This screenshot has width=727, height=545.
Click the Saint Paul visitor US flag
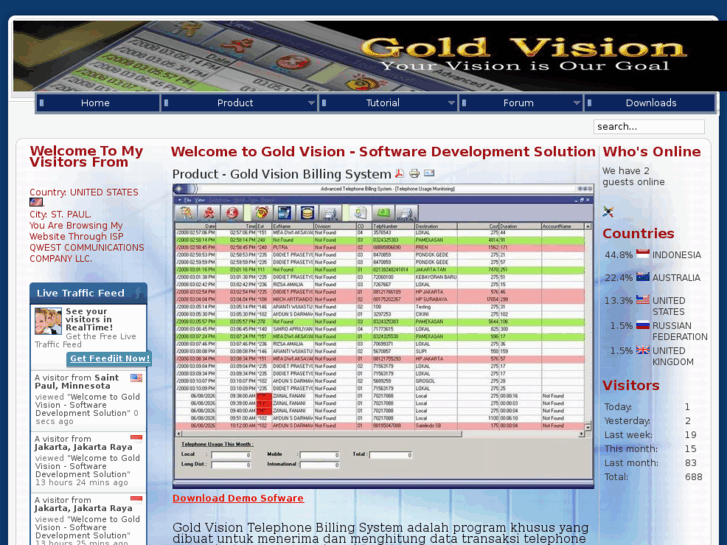(136, 378)
